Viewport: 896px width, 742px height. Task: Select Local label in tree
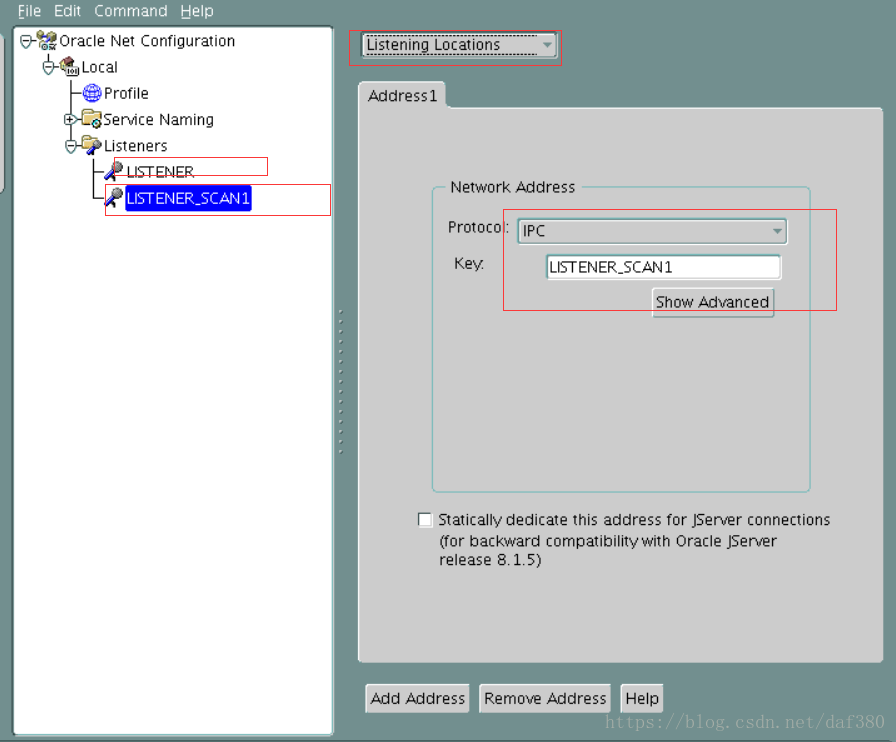[99, 67]
